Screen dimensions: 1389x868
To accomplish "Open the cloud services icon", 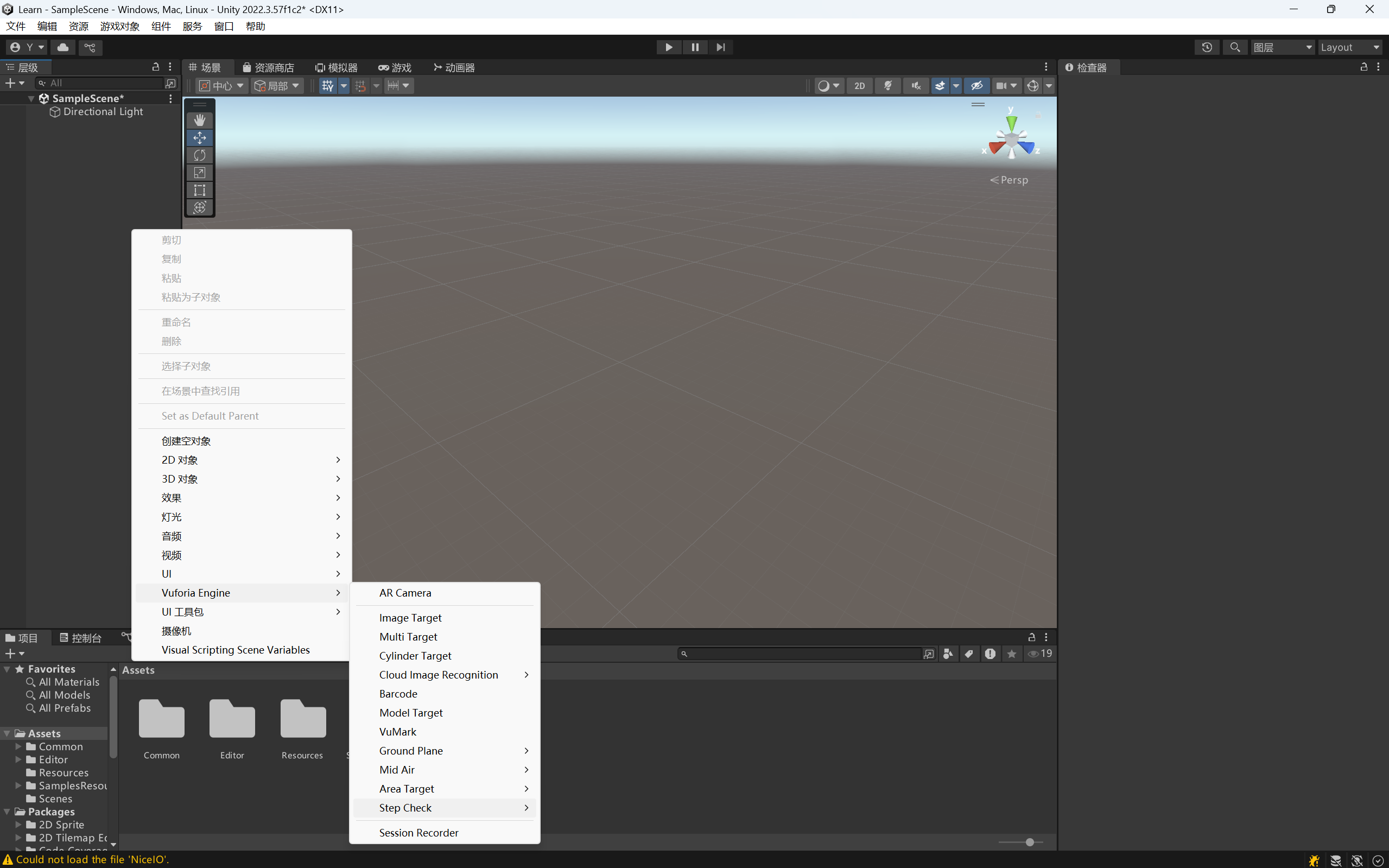I will [x=63, y=47].
